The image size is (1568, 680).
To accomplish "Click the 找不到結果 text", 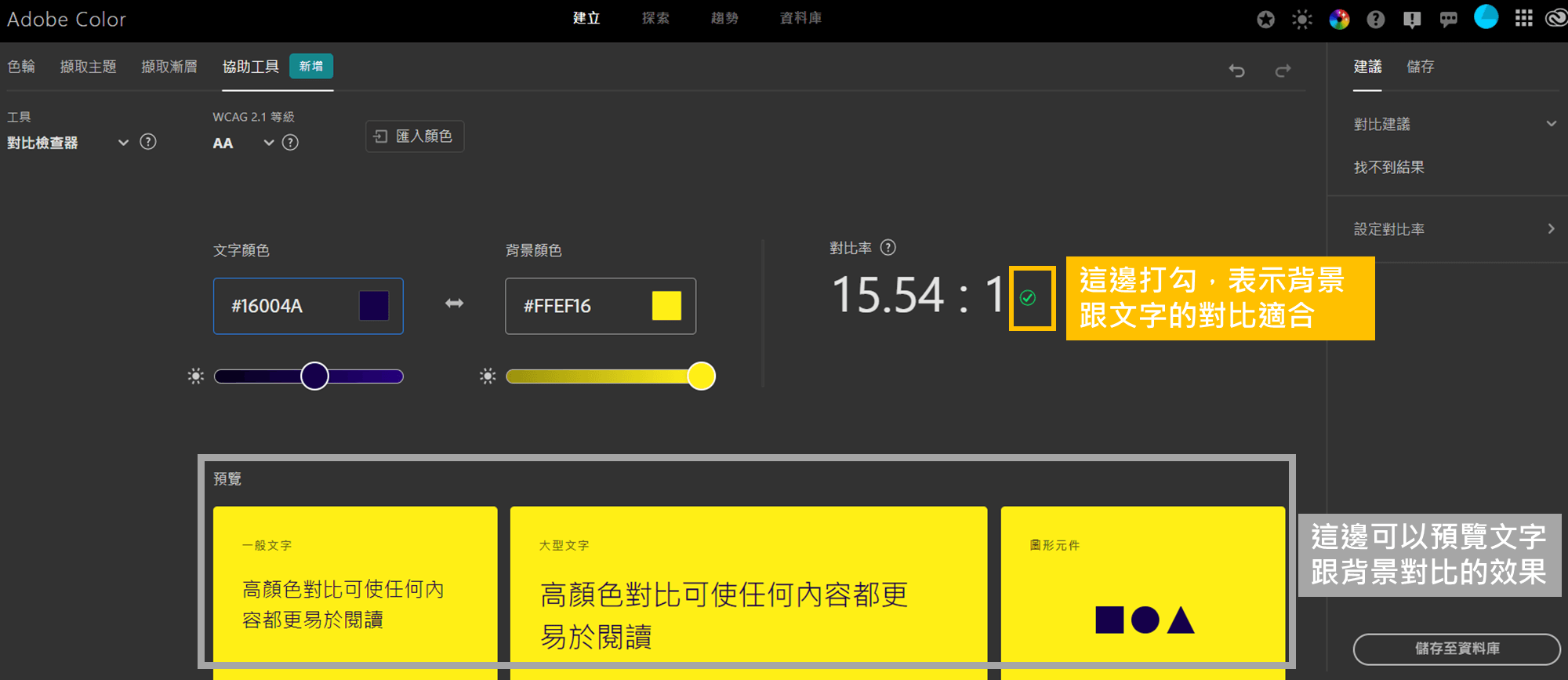I will (x=1388, y=167).
